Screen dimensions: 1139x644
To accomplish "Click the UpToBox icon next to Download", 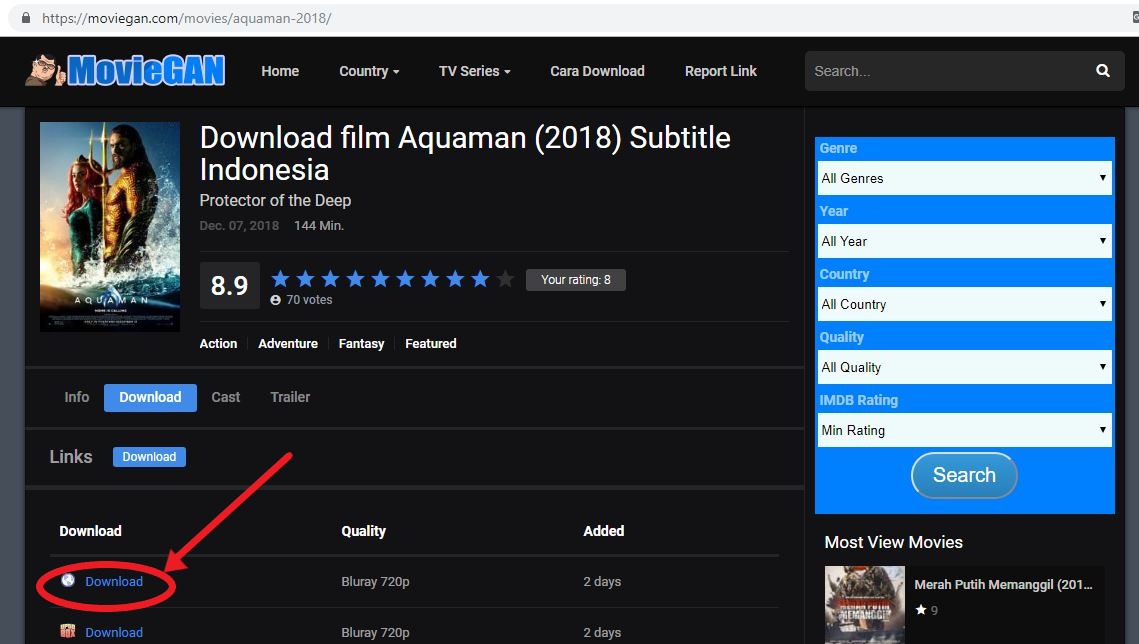I will tap(66, 632).
